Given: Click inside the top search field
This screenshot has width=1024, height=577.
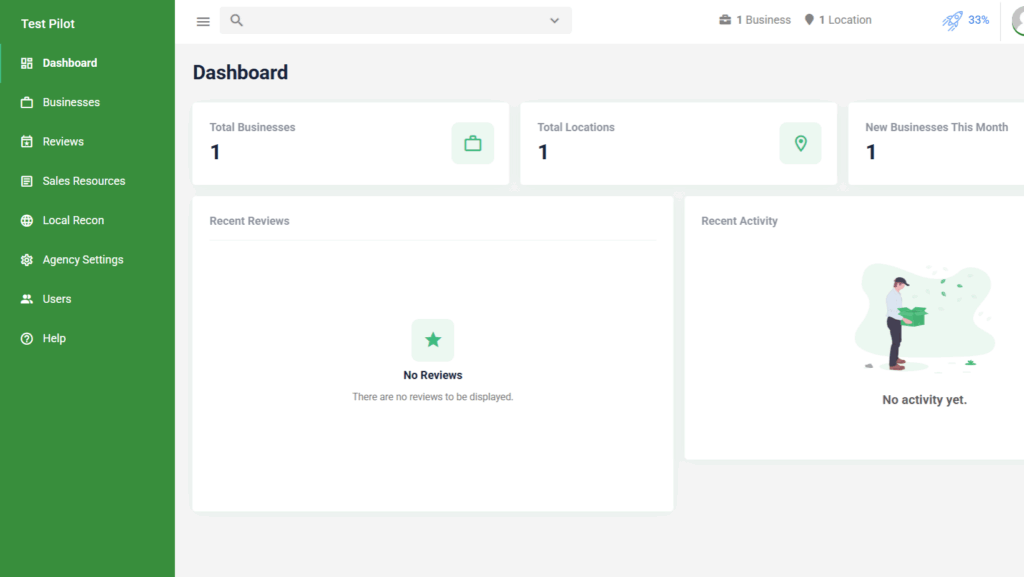Looking at the screenshot, I should tap(396, 20).
